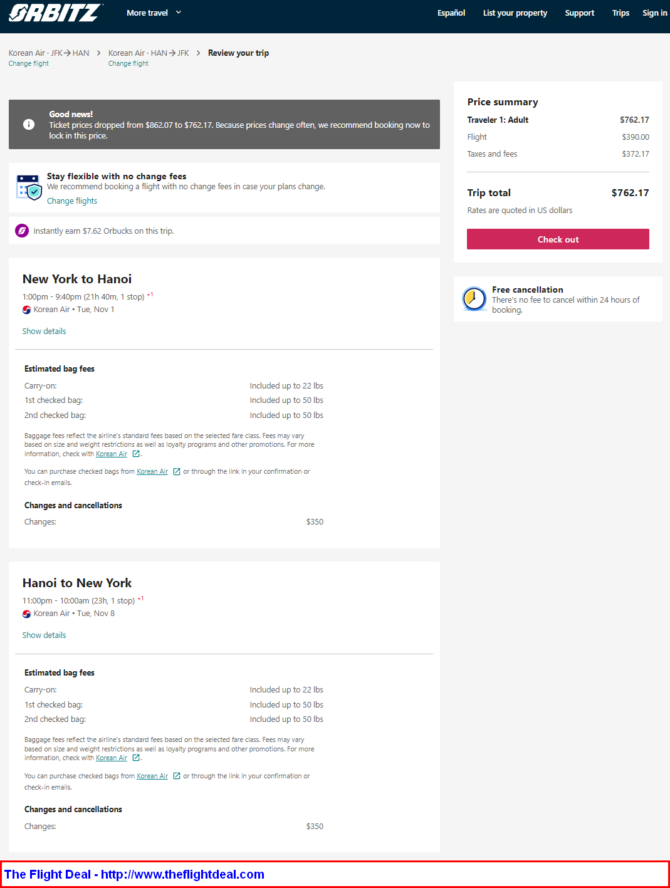Open the Trips menu item

coord(620,13)
